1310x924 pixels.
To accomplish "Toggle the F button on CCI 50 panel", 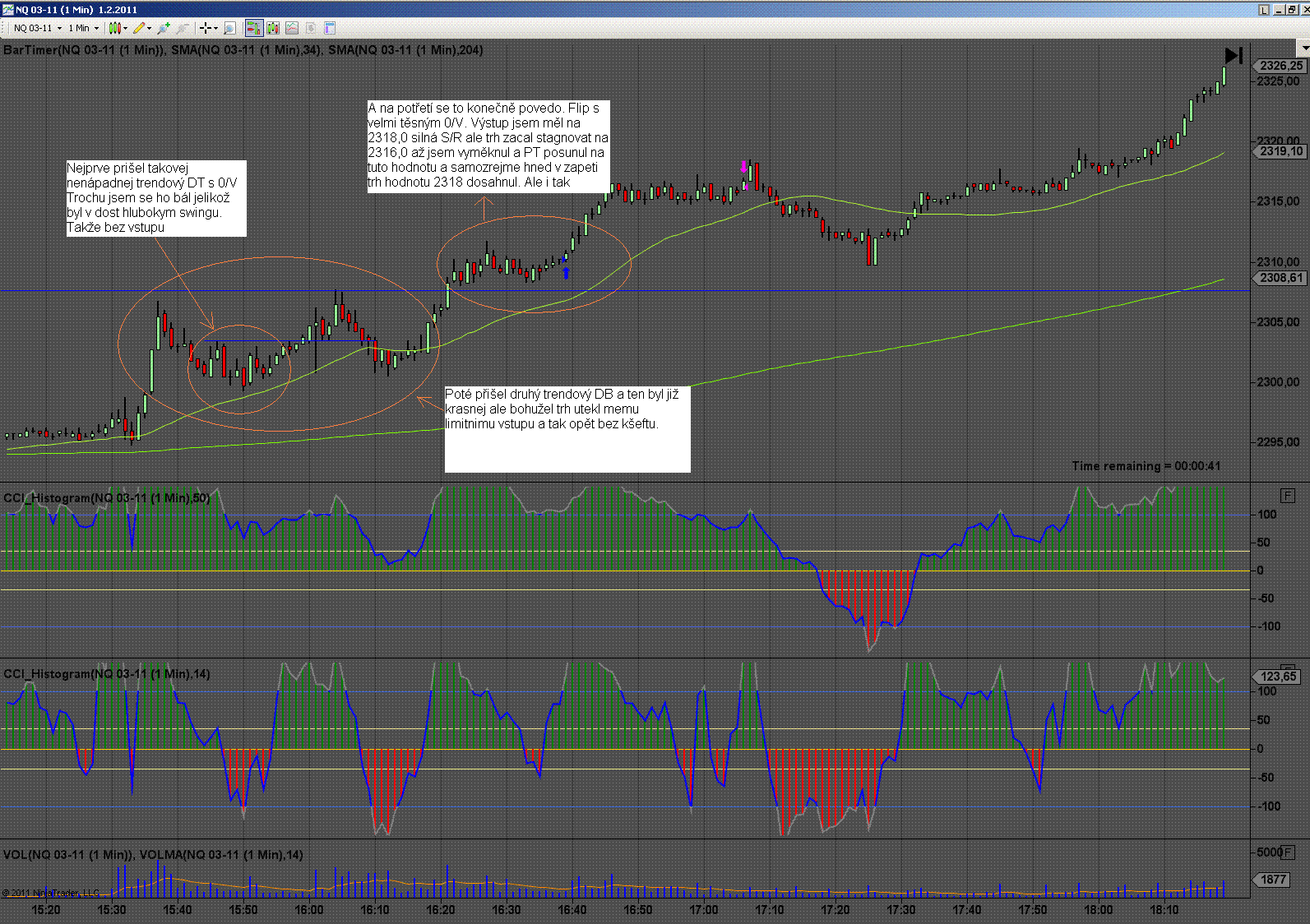I will point(1287,495).
